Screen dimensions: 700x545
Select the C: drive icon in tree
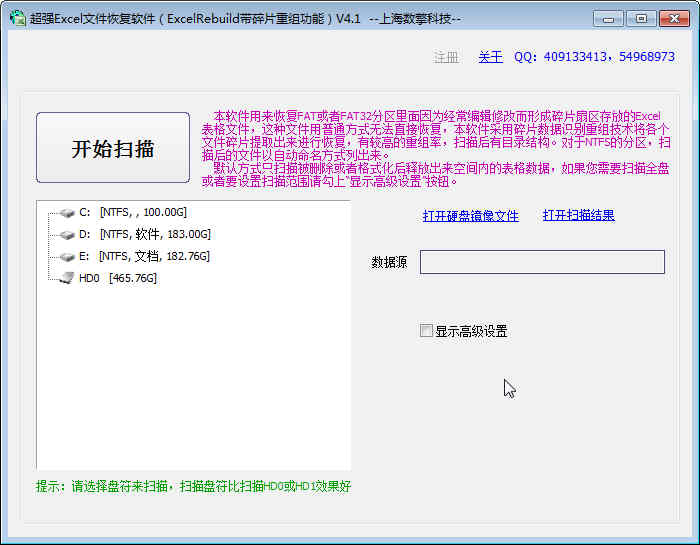click(x=67, y=213)
